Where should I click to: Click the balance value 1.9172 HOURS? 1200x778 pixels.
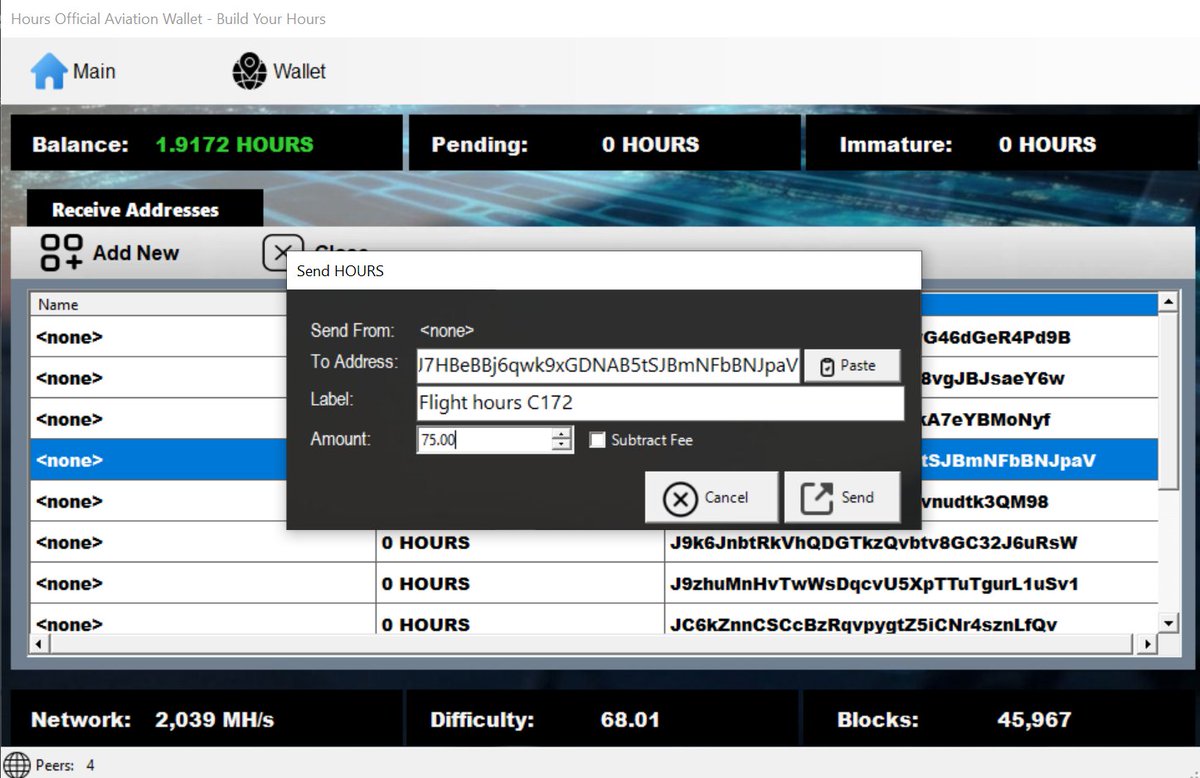tap(234, 144)
